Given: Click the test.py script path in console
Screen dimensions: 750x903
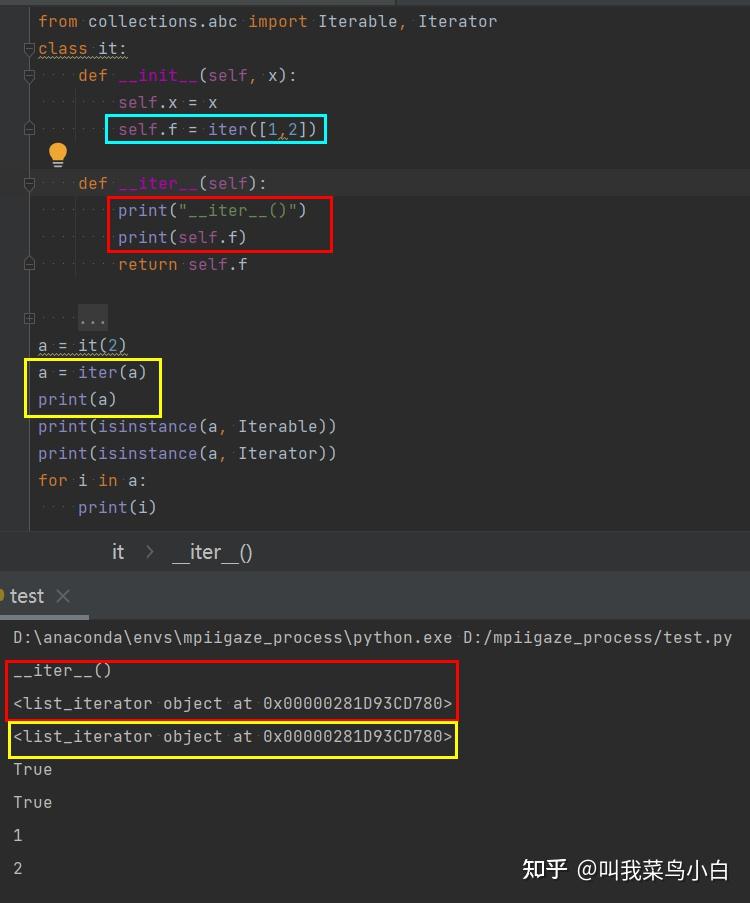Looking at the screenshot, I should 597,637.
